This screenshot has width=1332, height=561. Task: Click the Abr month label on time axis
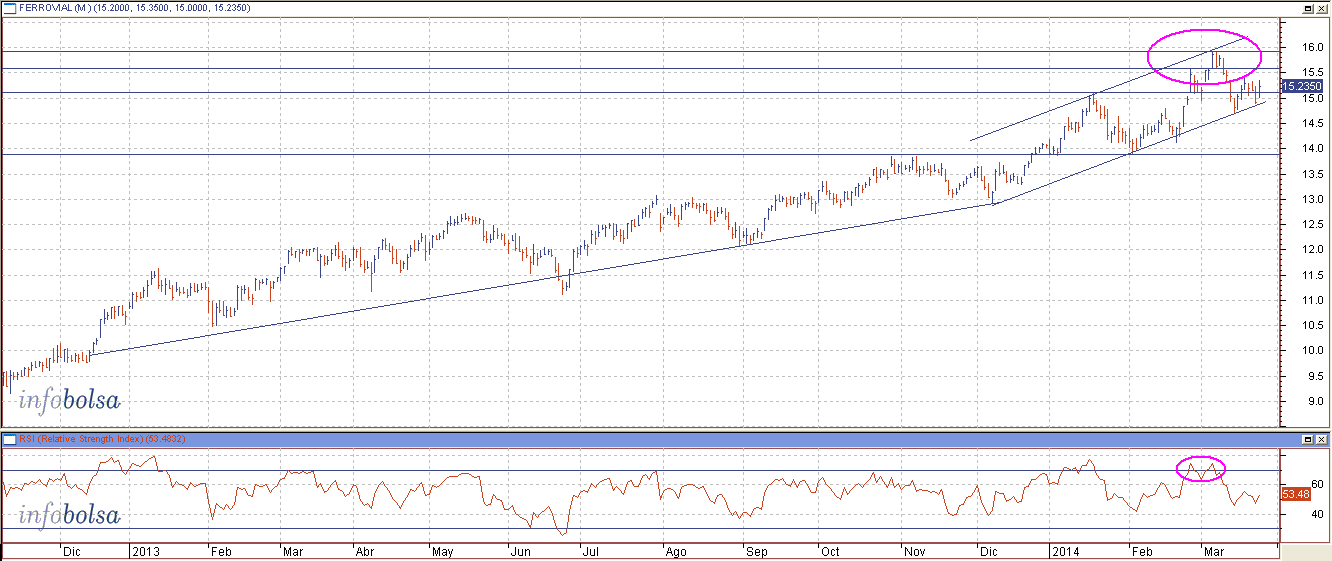pos(366,551)
